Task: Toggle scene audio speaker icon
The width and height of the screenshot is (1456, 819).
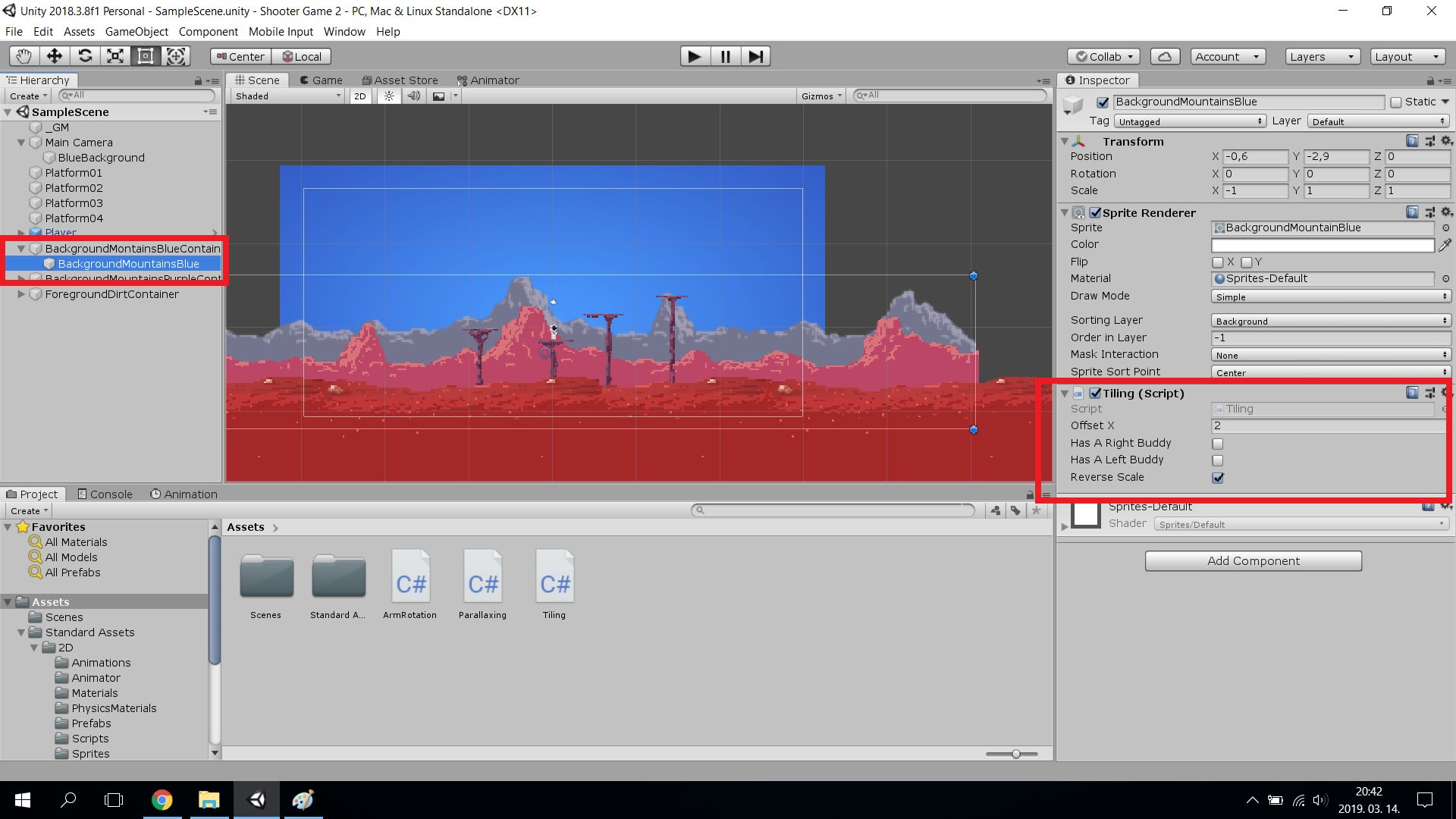Action: pyautogui.click(x=413, y=96)
